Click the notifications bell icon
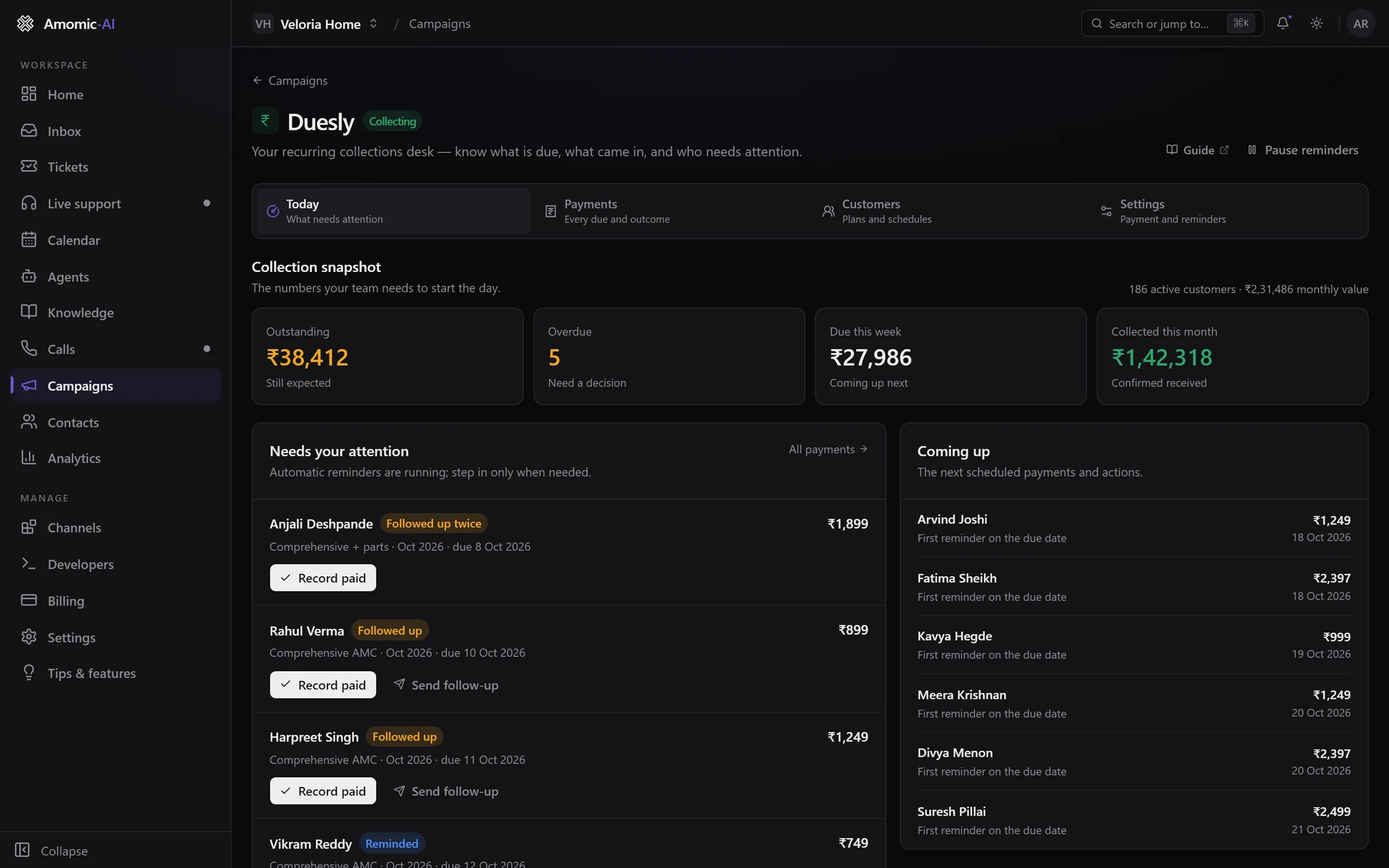 1283,23
